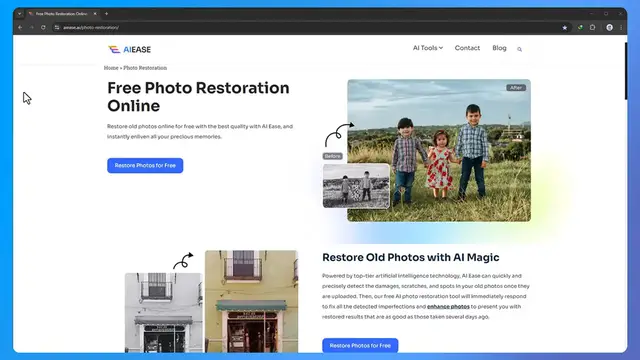Open the Blog page
Screen dimensions: 640x360
tap(499, 48)
